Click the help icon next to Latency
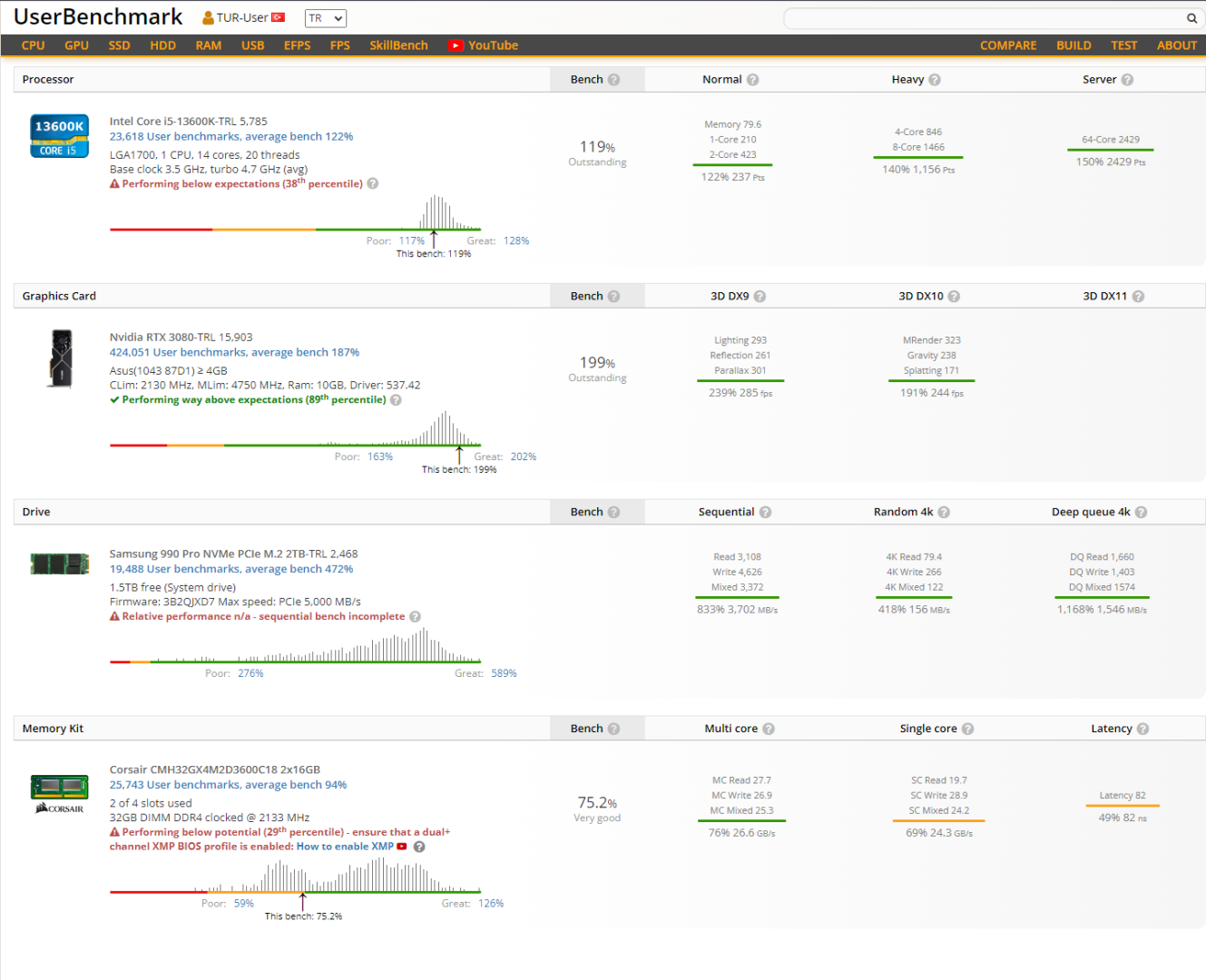This screenshot has width=1206, height=980. click(x=1142, y=729)
